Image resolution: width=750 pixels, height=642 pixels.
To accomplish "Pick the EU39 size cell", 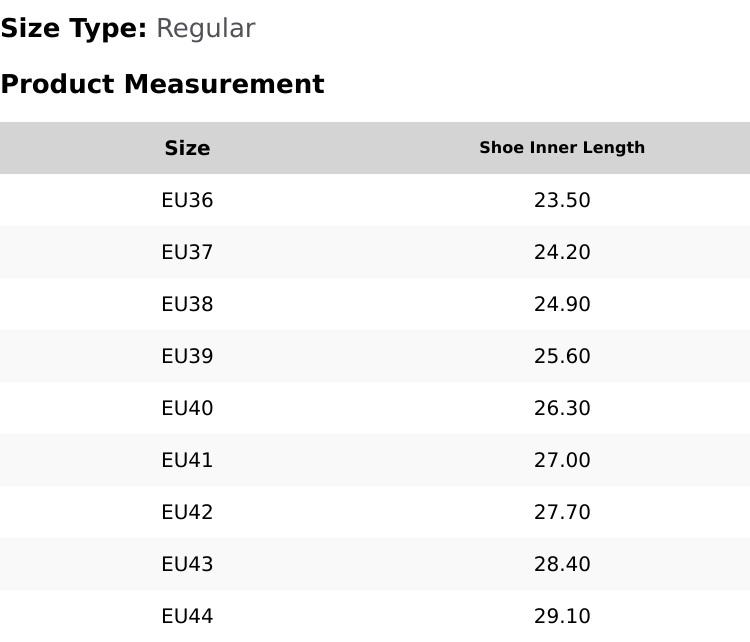I will tap(187, 356).
